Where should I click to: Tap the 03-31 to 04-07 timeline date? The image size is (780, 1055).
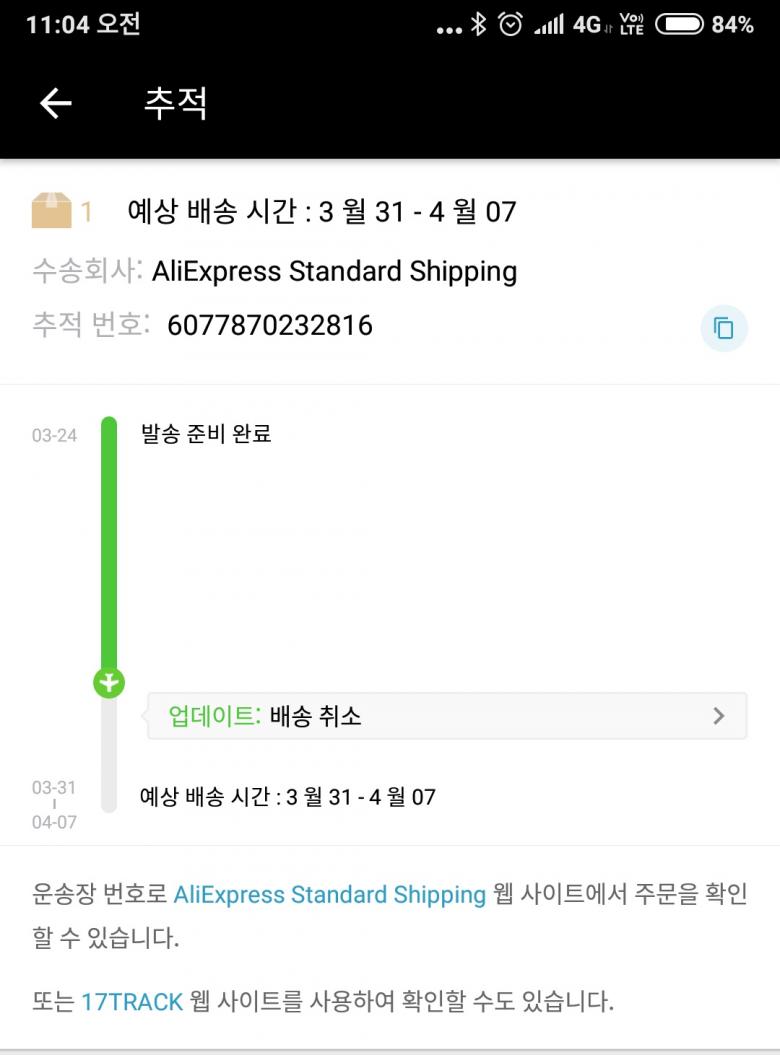pos(54,804)
